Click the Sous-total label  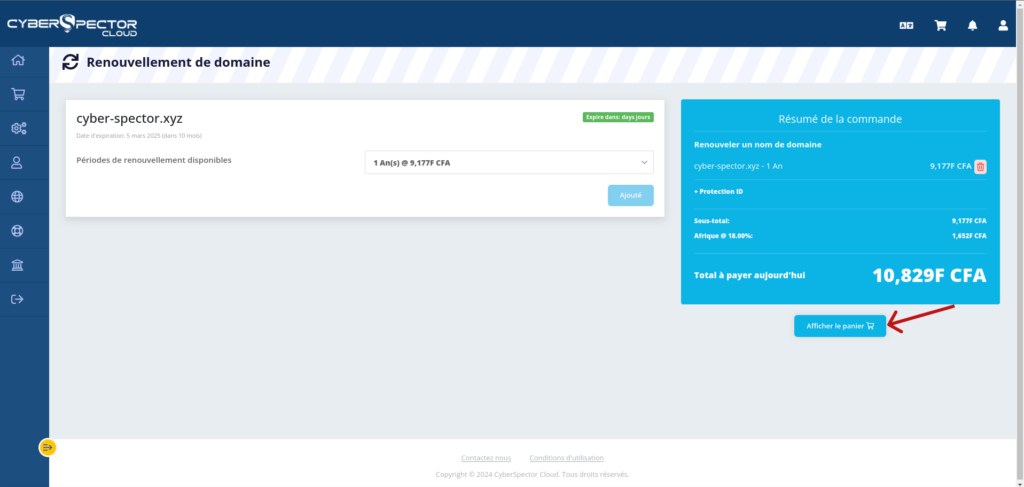[x=712, y=221]
